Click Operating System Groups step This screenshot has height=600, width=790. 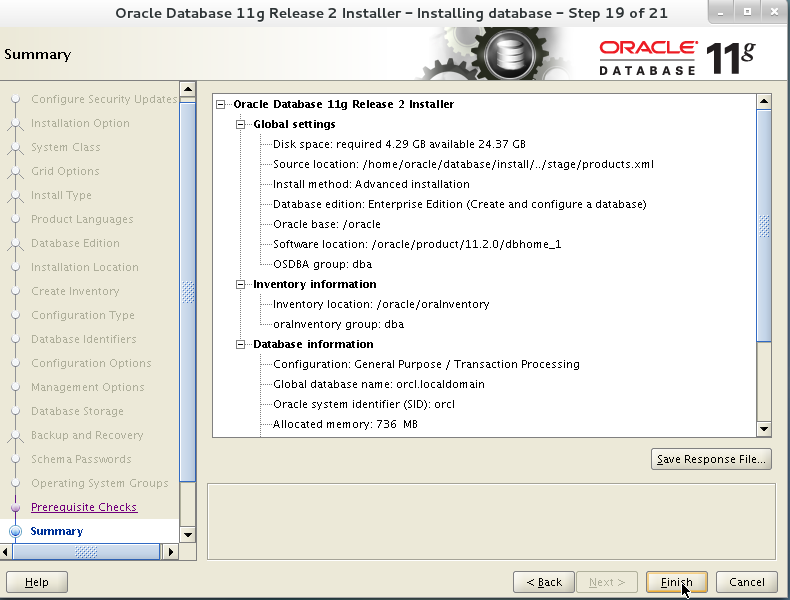pyautogui.click(x=100, y=483)
